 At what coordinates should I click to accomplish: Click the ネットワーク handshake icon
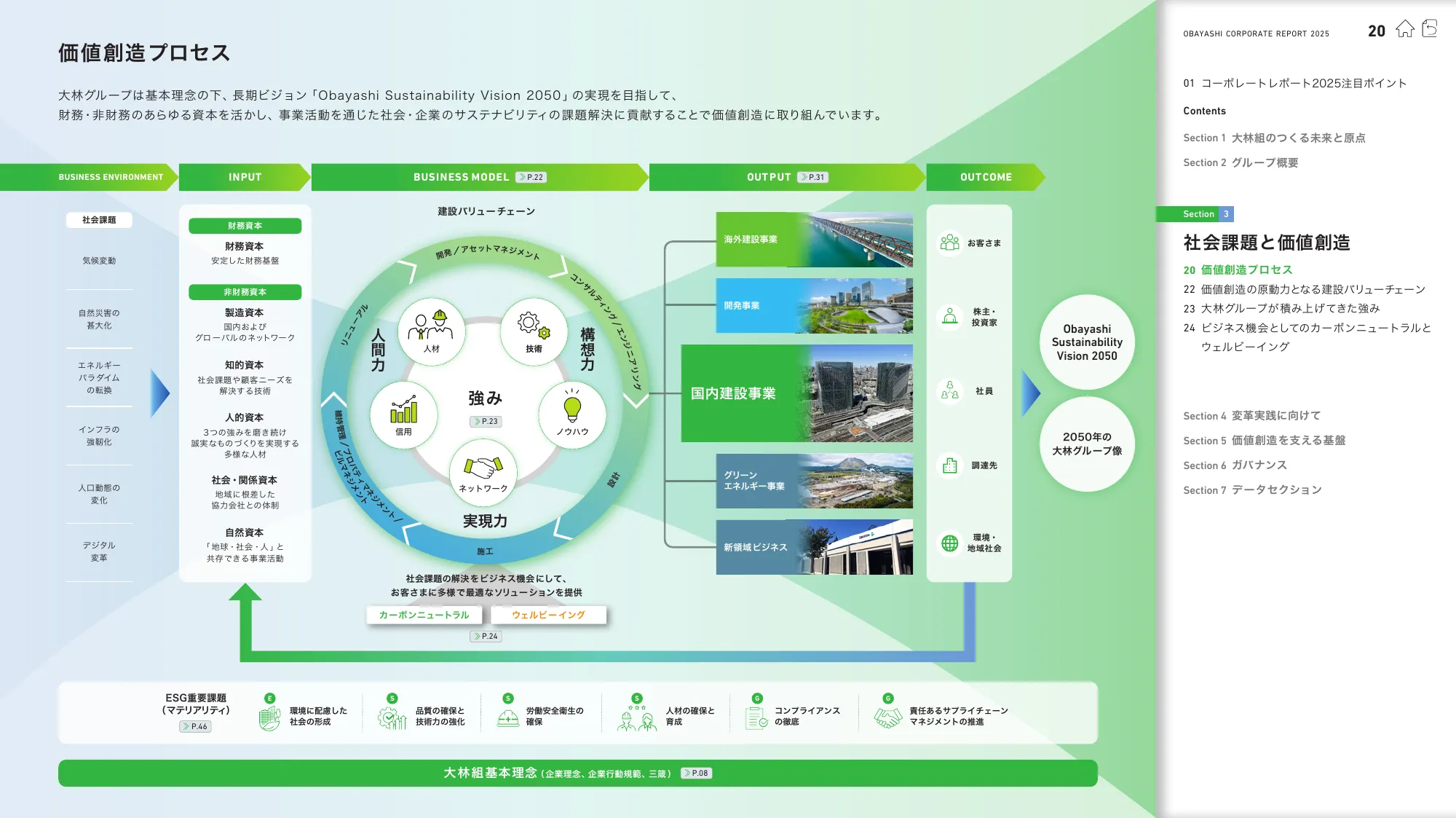click(x=483, y=466)
